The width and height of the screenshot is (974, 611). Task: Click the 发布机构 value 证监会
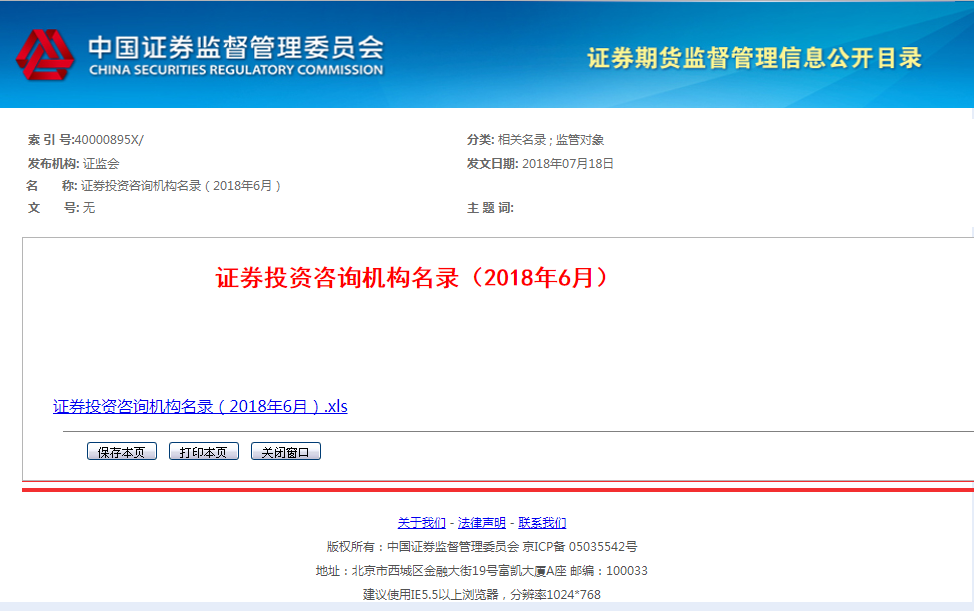[101, 164]
